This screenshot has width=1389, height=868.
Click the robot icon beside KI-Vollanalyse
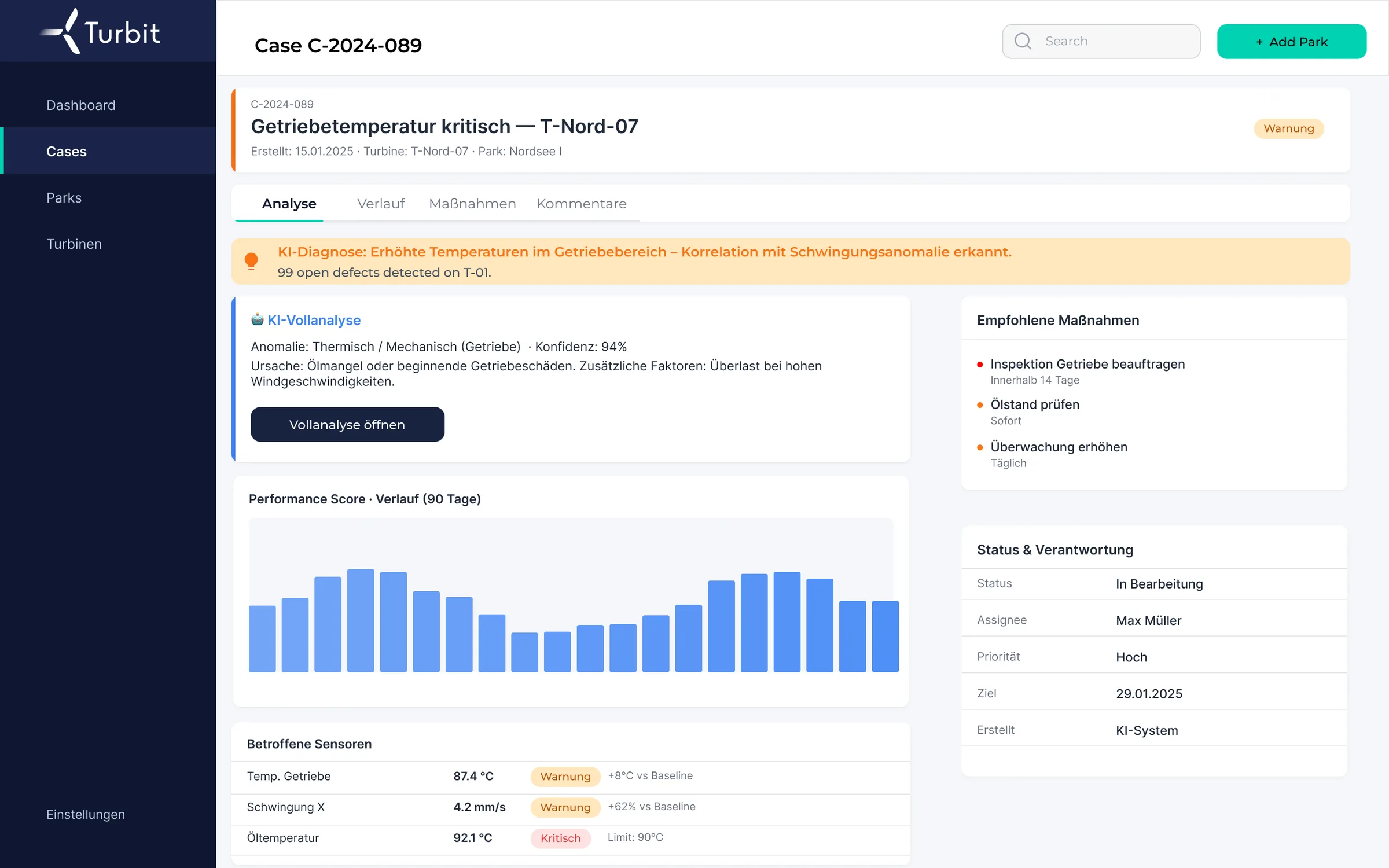tap(257, 319)
